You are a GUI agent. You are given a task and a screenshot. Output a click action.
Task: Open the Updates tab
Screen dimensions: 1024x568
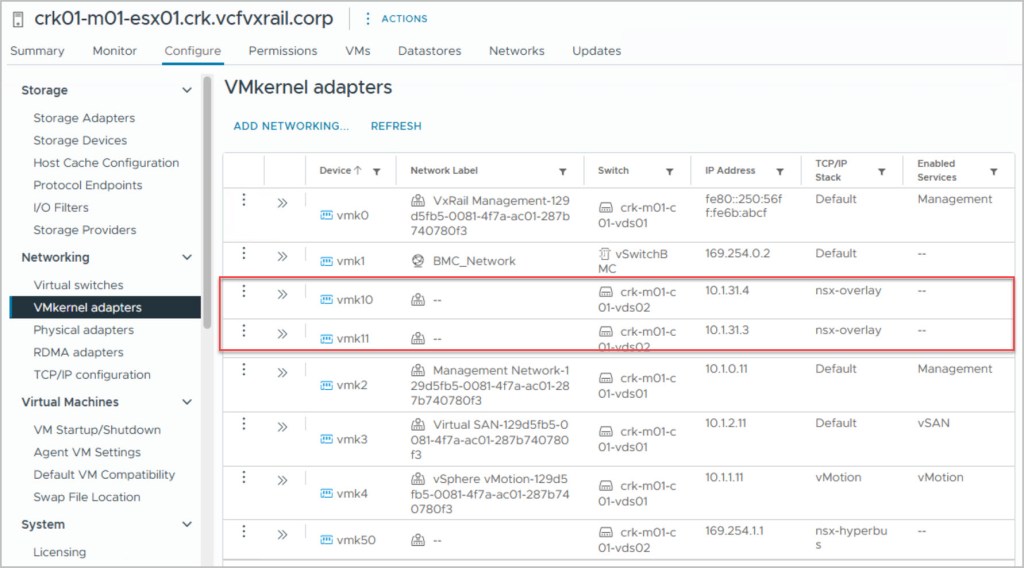pyautogui.click(x=597, y=51)
